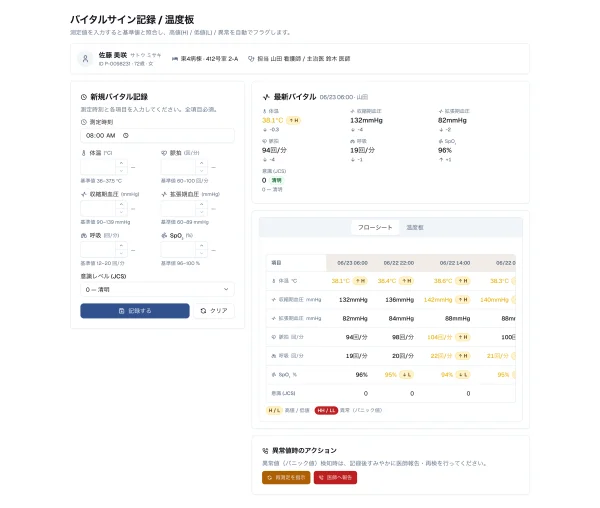Screen dimensions: 600x508
Task: Click the SpO₂ icon beside the form label
Action: 164,236
